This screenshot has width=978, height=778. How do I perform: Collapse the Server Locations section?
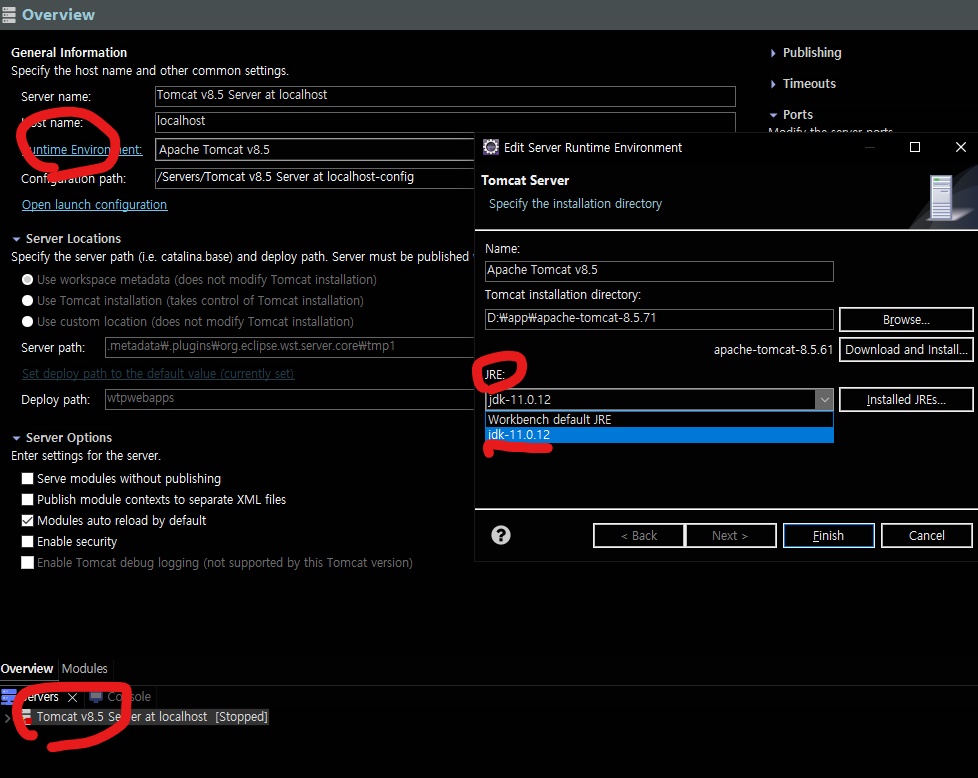[16, 239]
